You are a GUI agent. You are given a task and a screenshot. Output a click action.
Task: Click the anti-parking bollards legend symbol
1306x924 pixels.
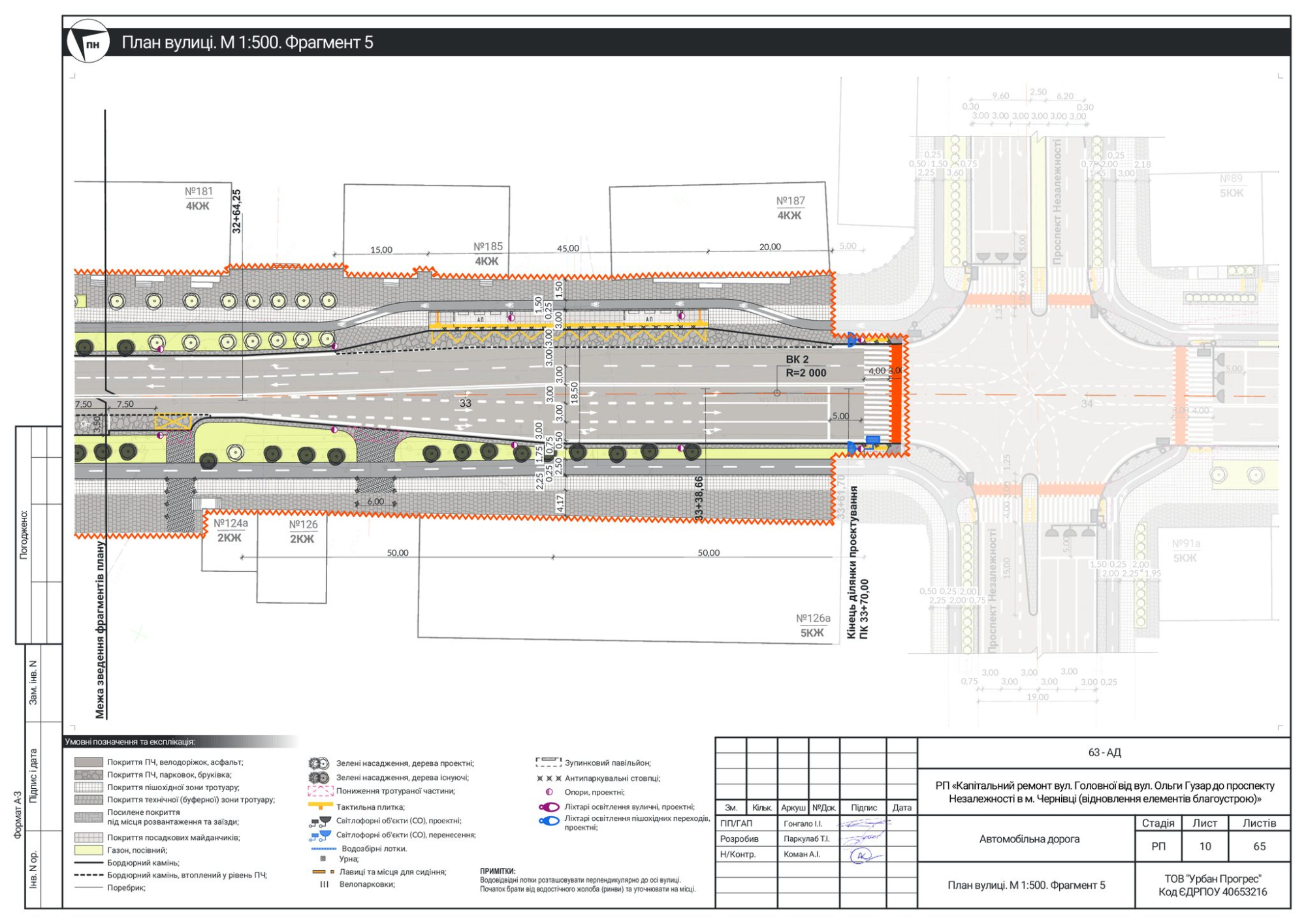coord(549,778)
